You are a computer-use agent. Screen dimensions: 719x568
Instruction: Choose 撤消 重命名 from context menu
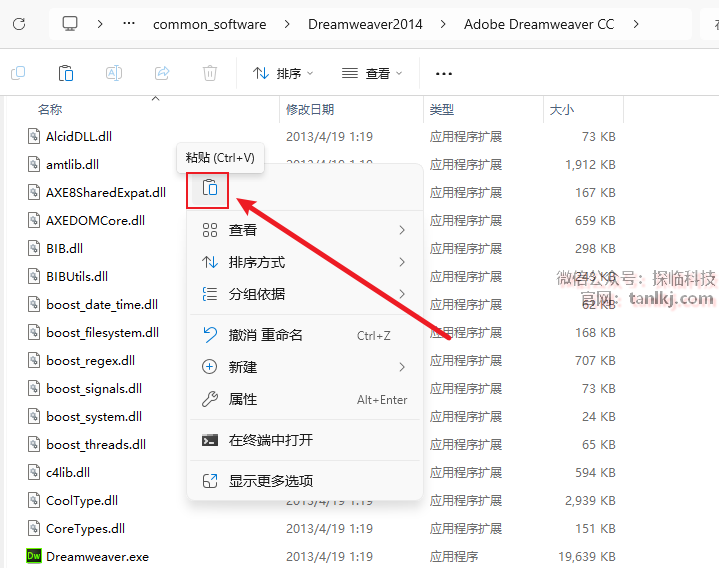point(304,335)
